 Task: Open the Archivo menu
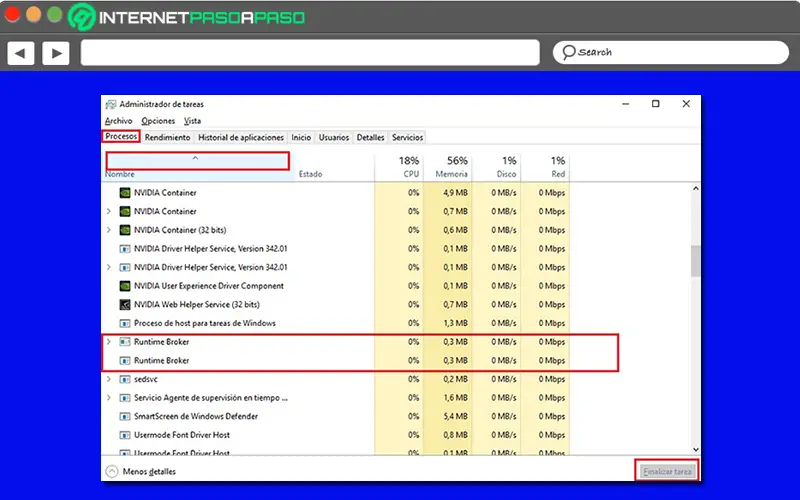[118, 121]
